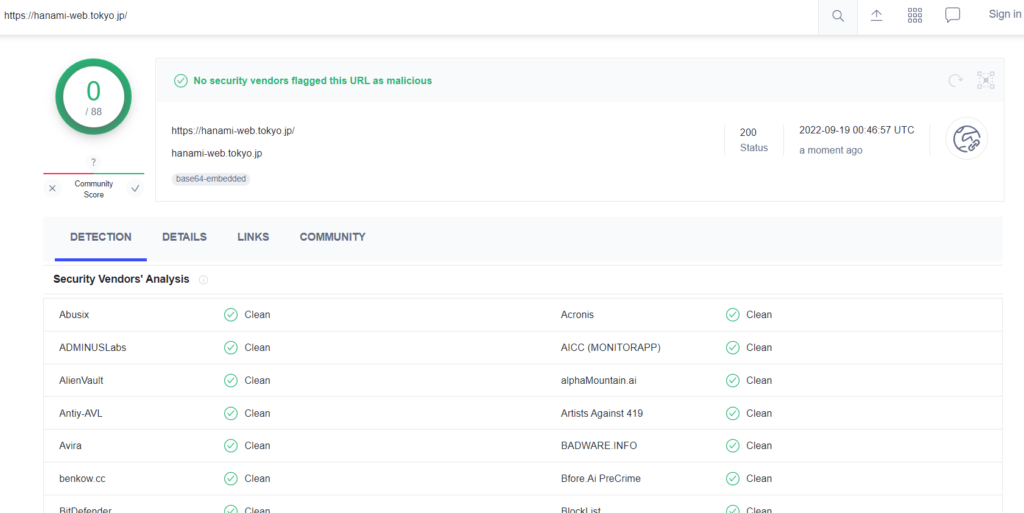This screenshot has height=513, width=1024.
Task: Vote positive with the checkmark community button
Action: click(135, 189)
